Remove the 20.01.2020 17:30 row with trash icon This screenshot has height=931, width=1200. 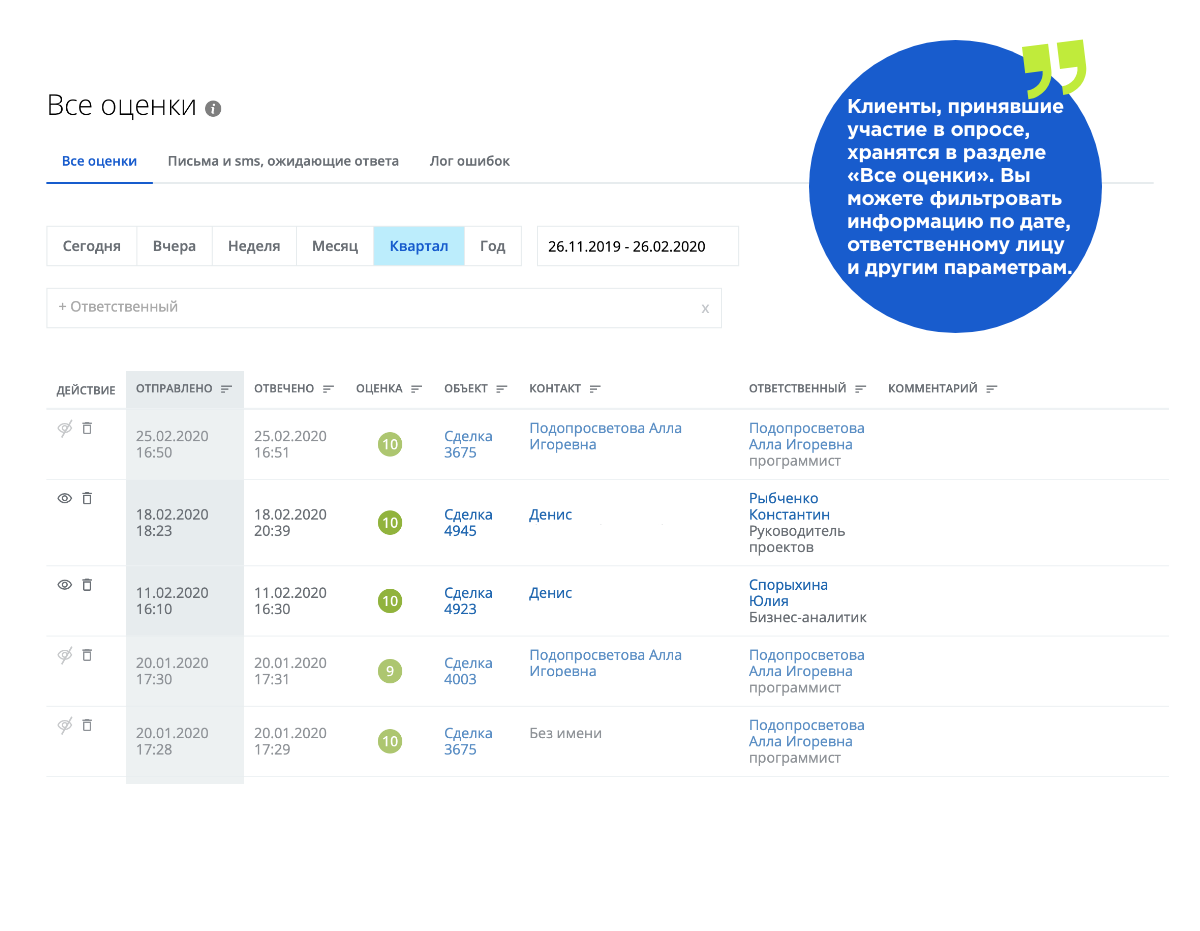point(87,655)
